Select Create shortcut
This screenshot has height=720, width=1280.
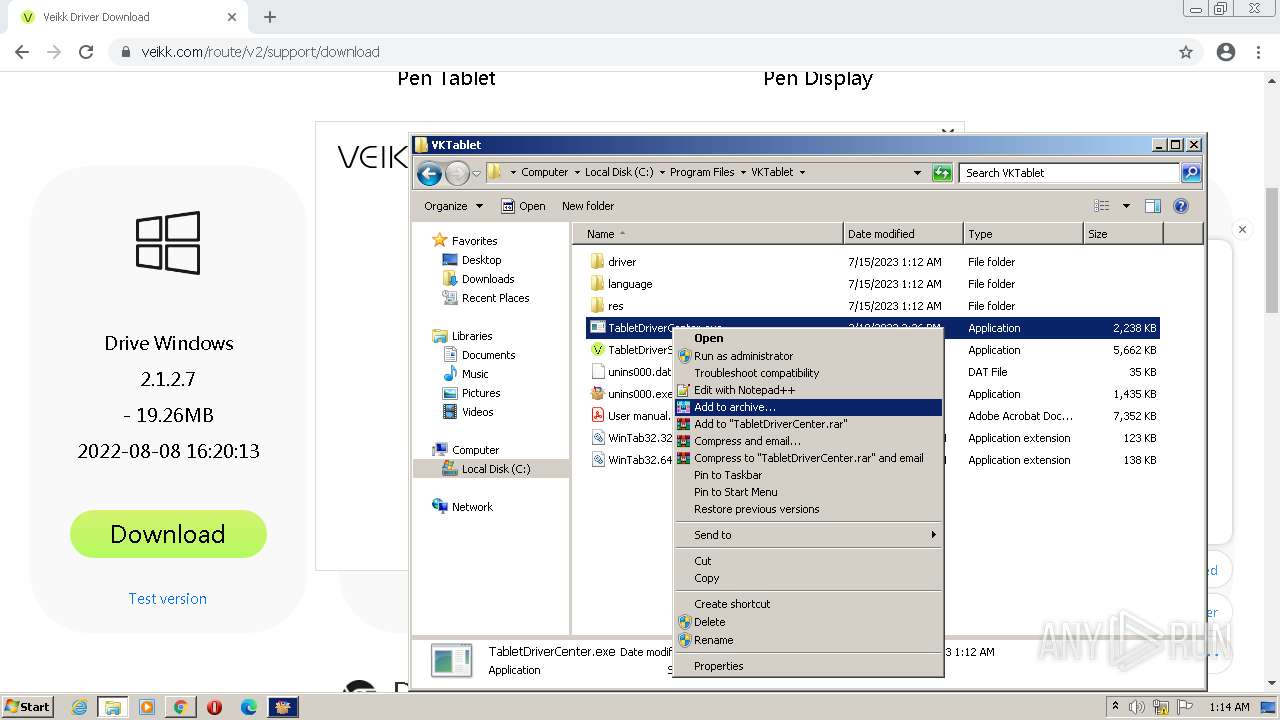[x=808, y=604]
